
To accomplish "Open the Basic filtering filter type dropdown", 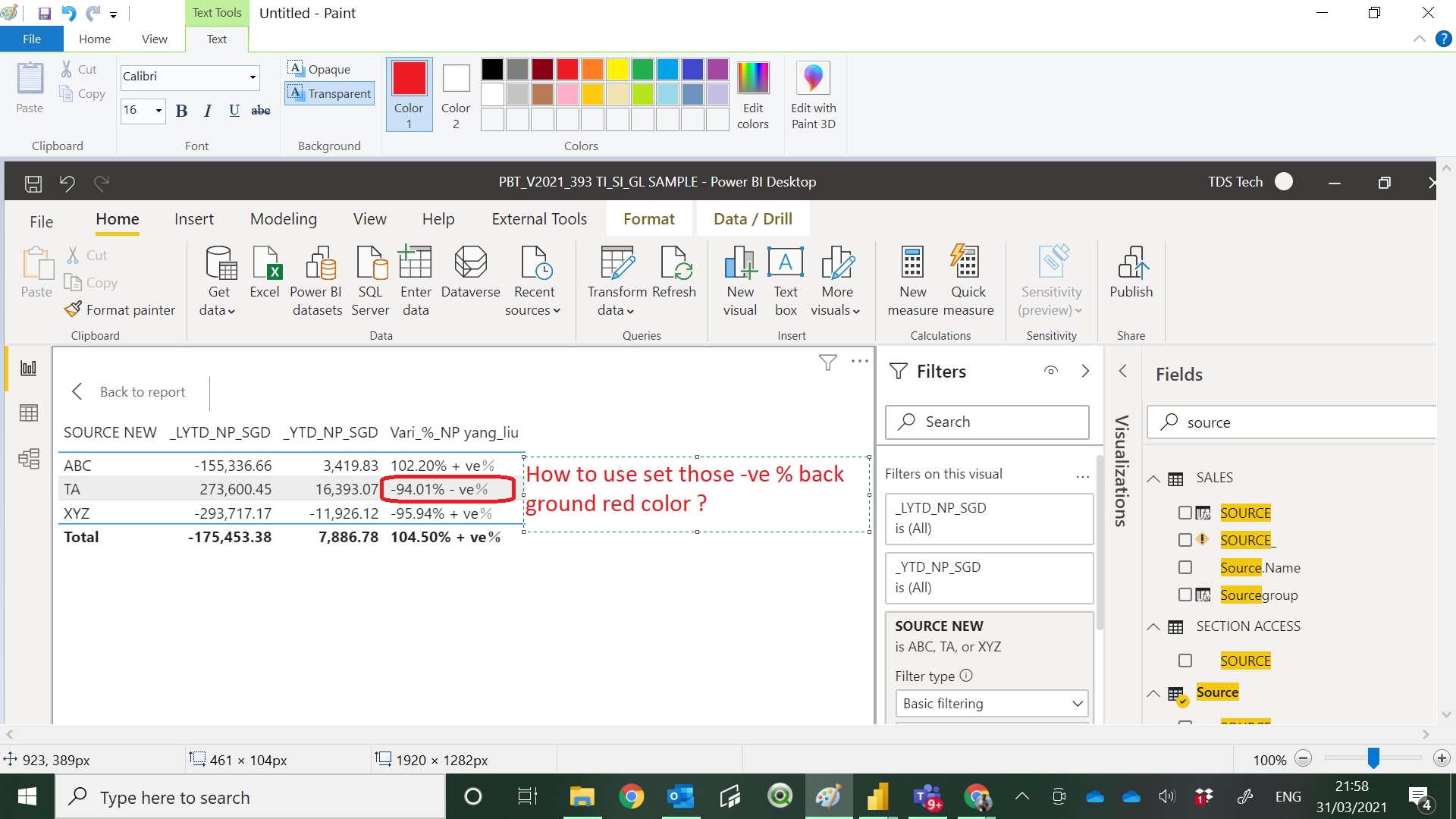I will (x=992, y=704).
